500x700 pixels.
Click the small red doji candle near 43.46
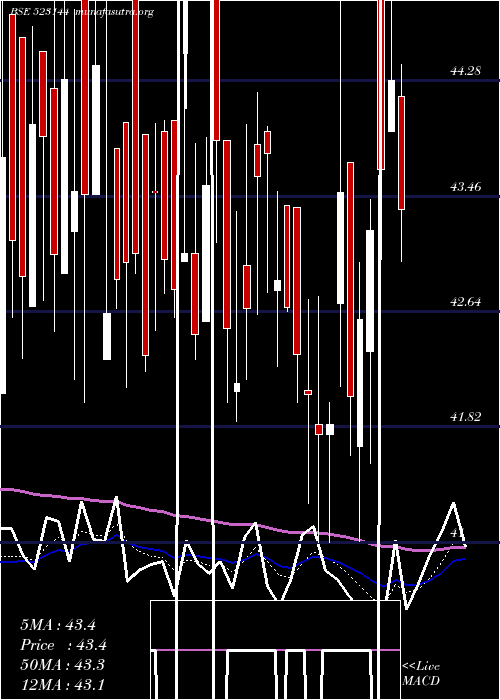coord(155,192)
